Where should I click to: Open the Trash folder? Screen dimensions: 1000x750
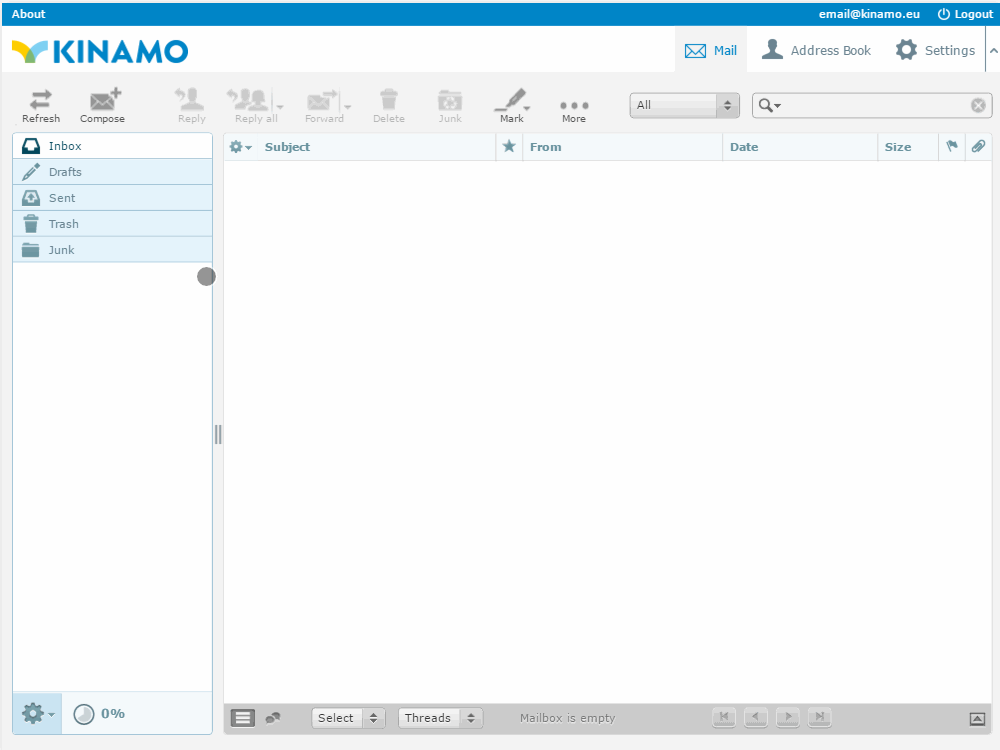(x=64, y=224)
